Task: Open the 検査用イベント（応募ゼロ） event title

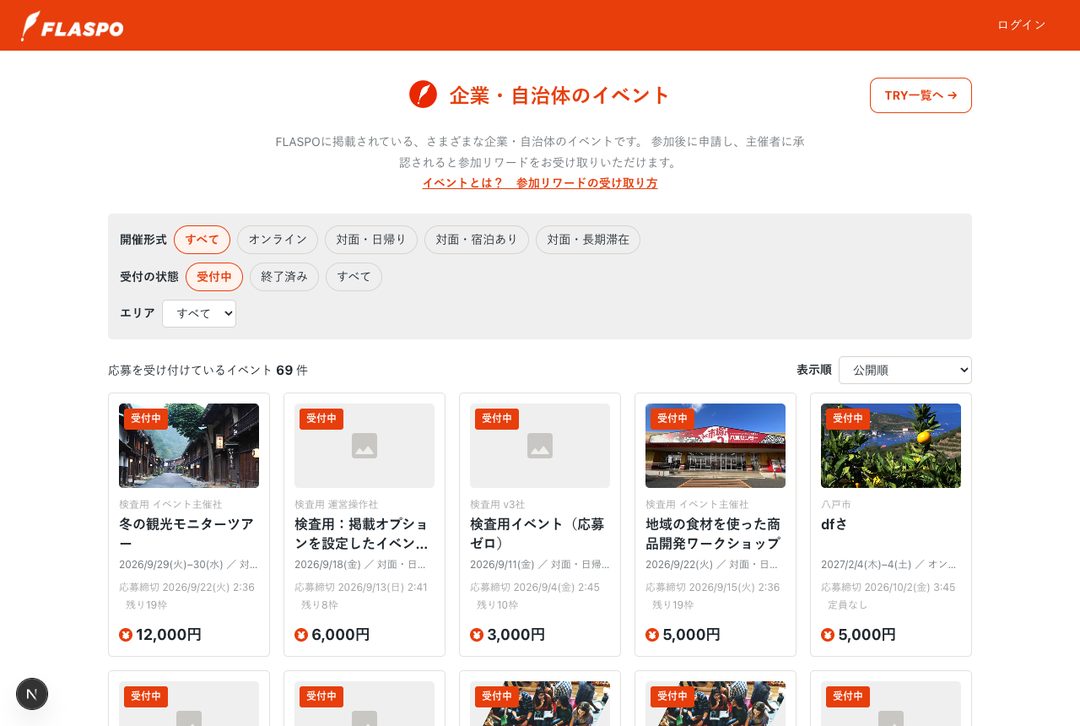Action: tap(537, 534)
